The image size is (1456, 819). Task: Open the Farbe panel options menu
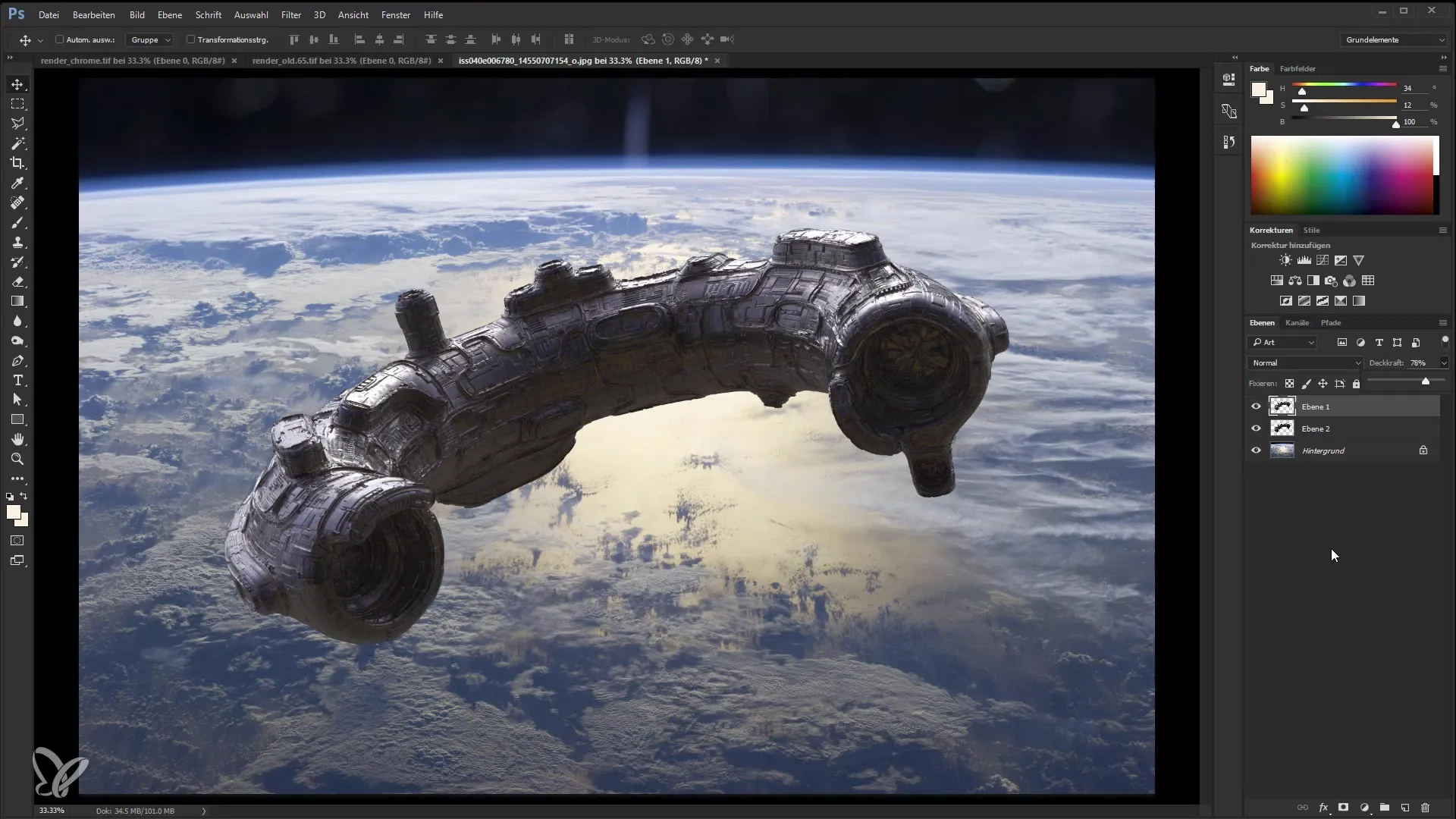1442,69
